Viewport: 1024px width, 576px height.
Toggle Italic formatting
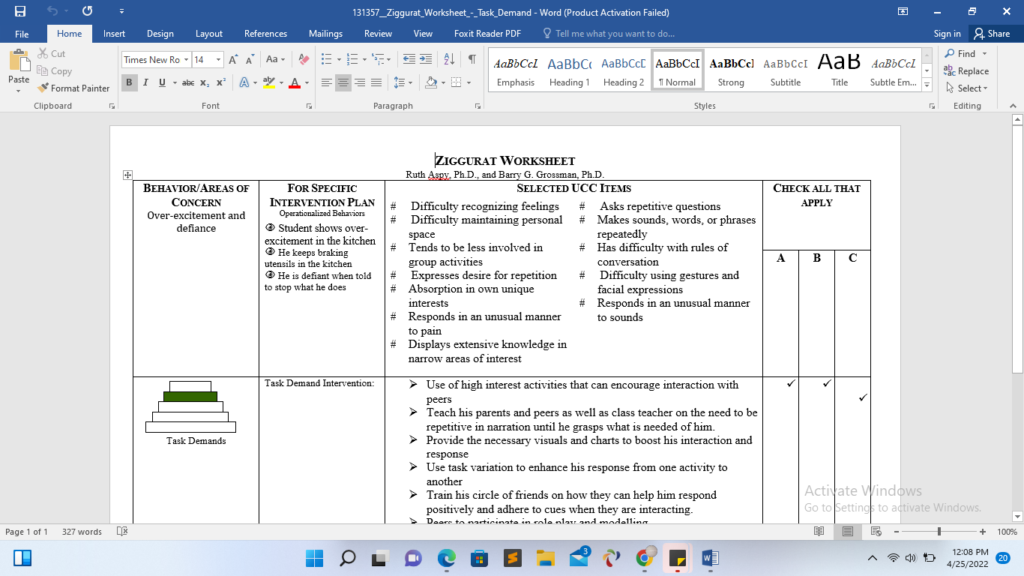(146, 83)
